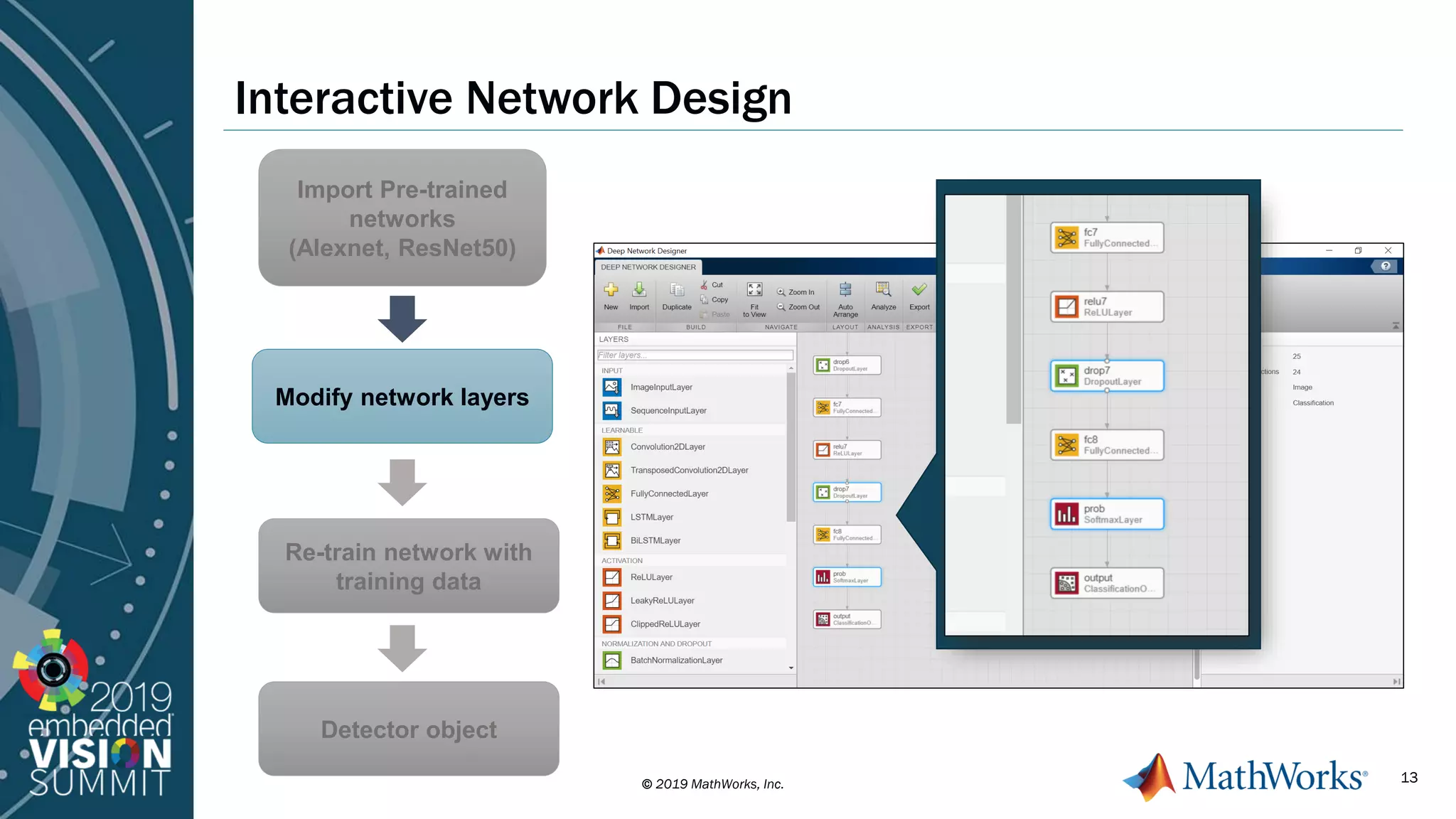Select the prob SoftmaxLayer node
This screenshot has height=819, width=1456.
tap(847, 577)
